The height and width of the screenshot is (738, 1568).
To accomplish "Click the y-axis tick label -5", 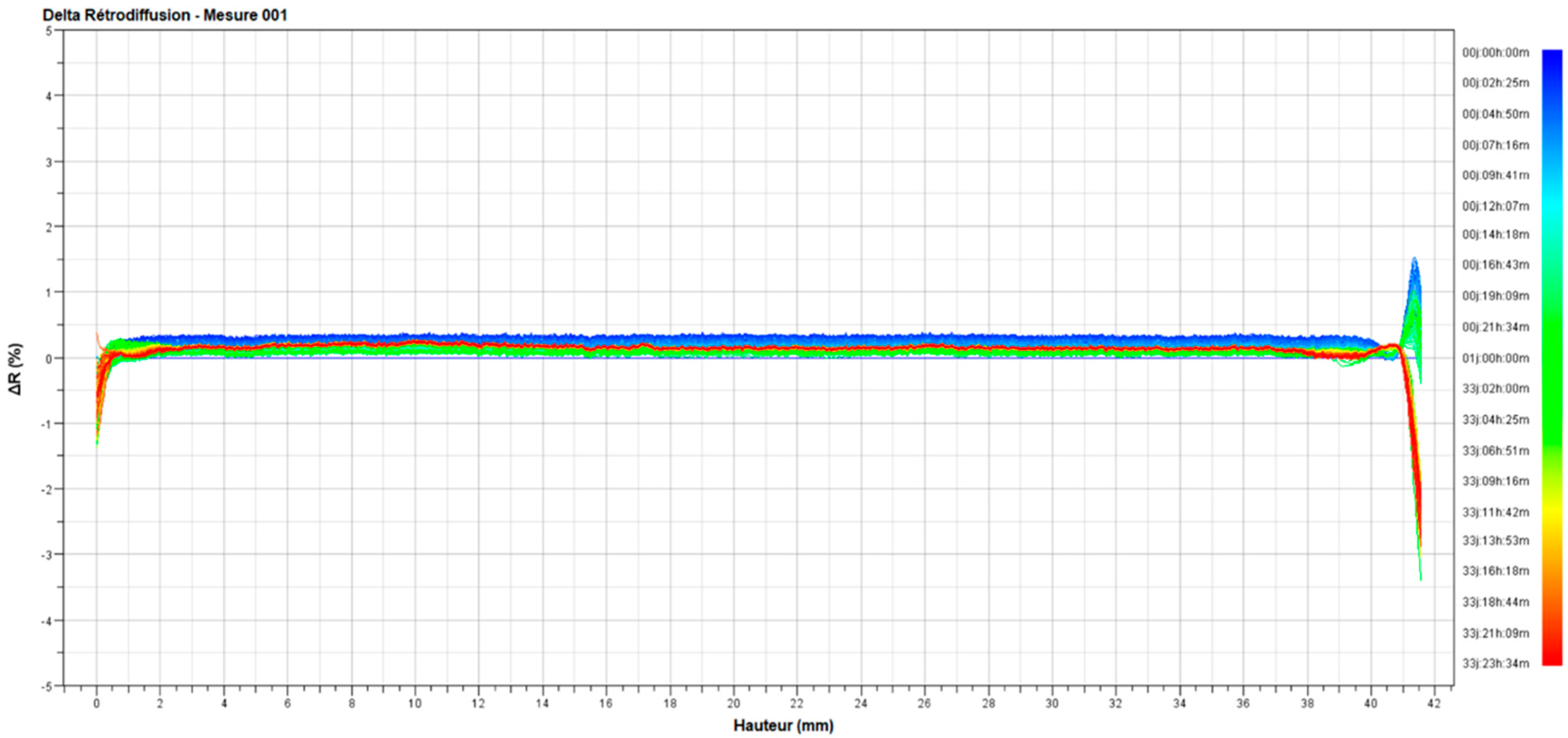I will 47,686.
